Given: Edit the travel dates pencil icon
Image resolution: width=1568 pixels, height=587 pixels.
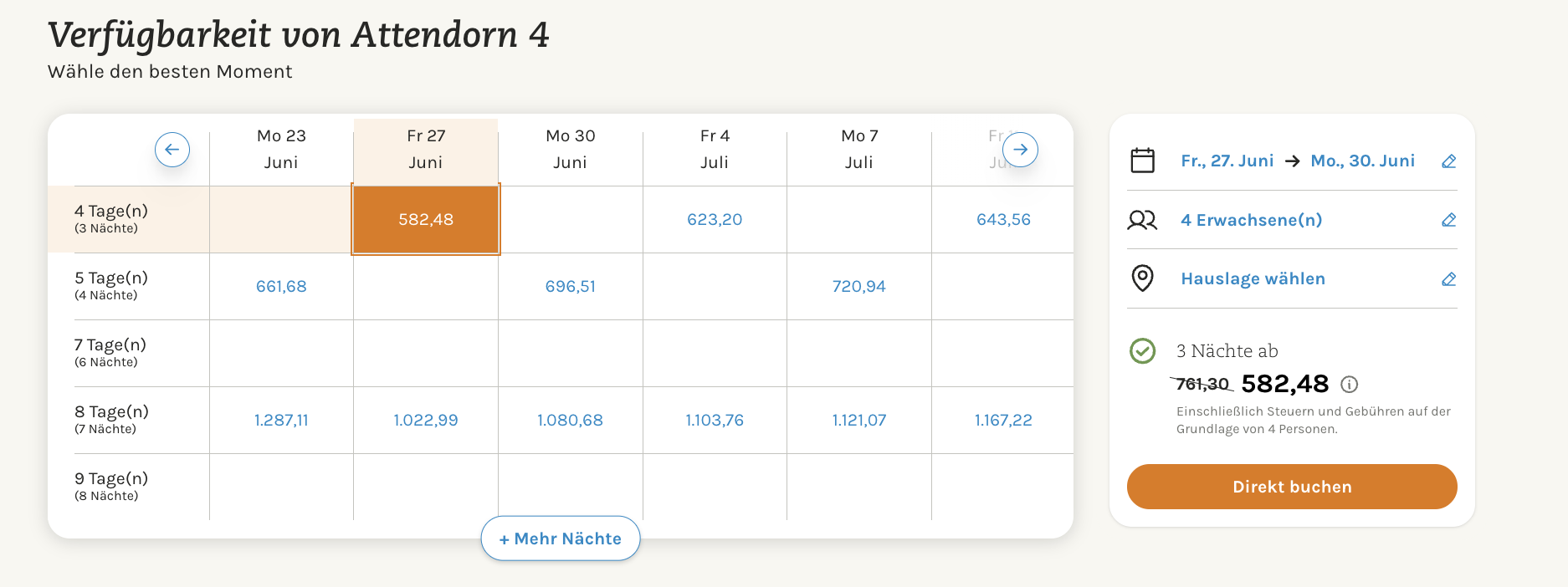Looking at the screenshot, I should coord(1449,161).
